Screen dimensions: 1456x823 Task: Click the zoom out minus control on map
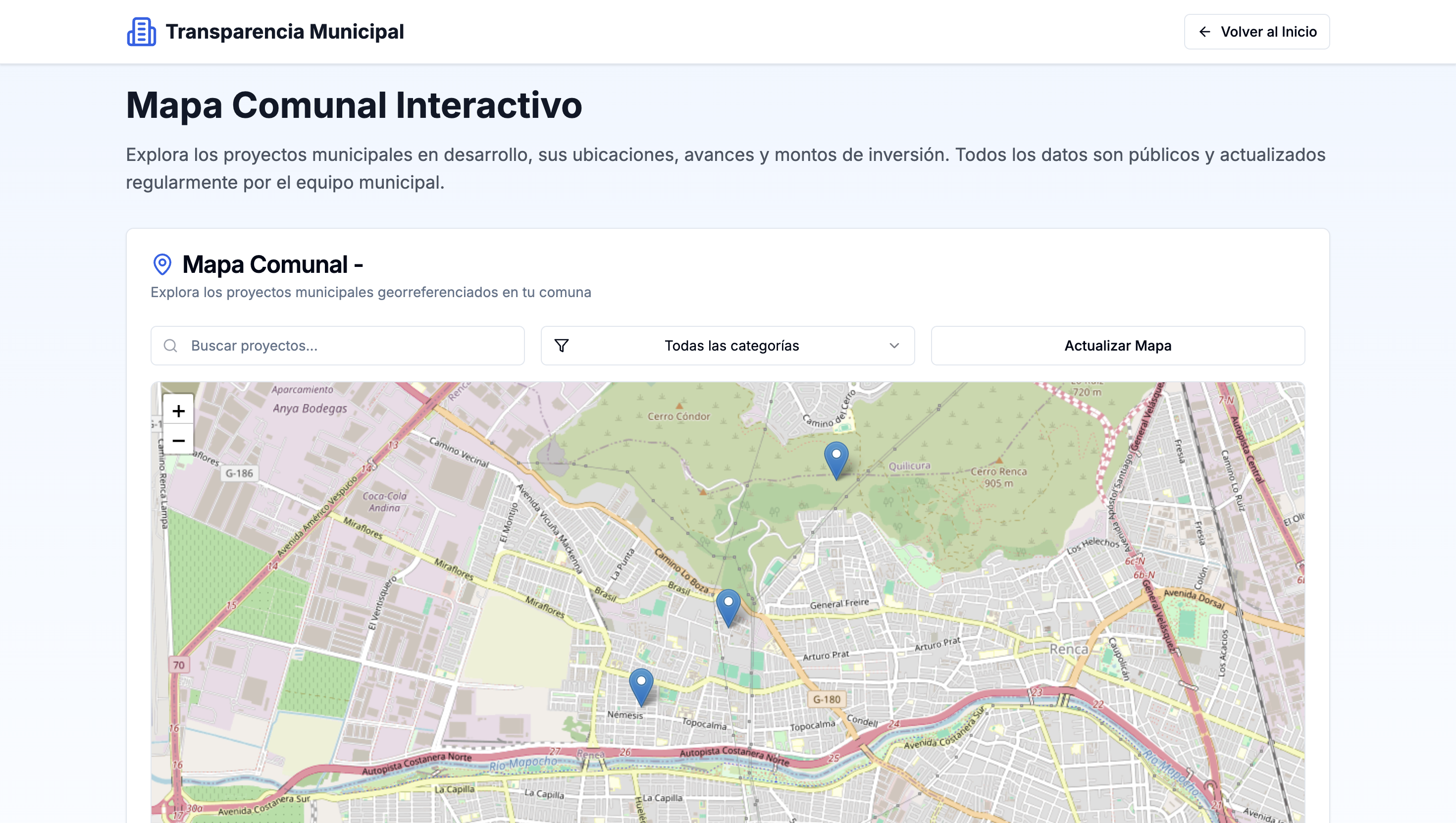coord(178,440)
